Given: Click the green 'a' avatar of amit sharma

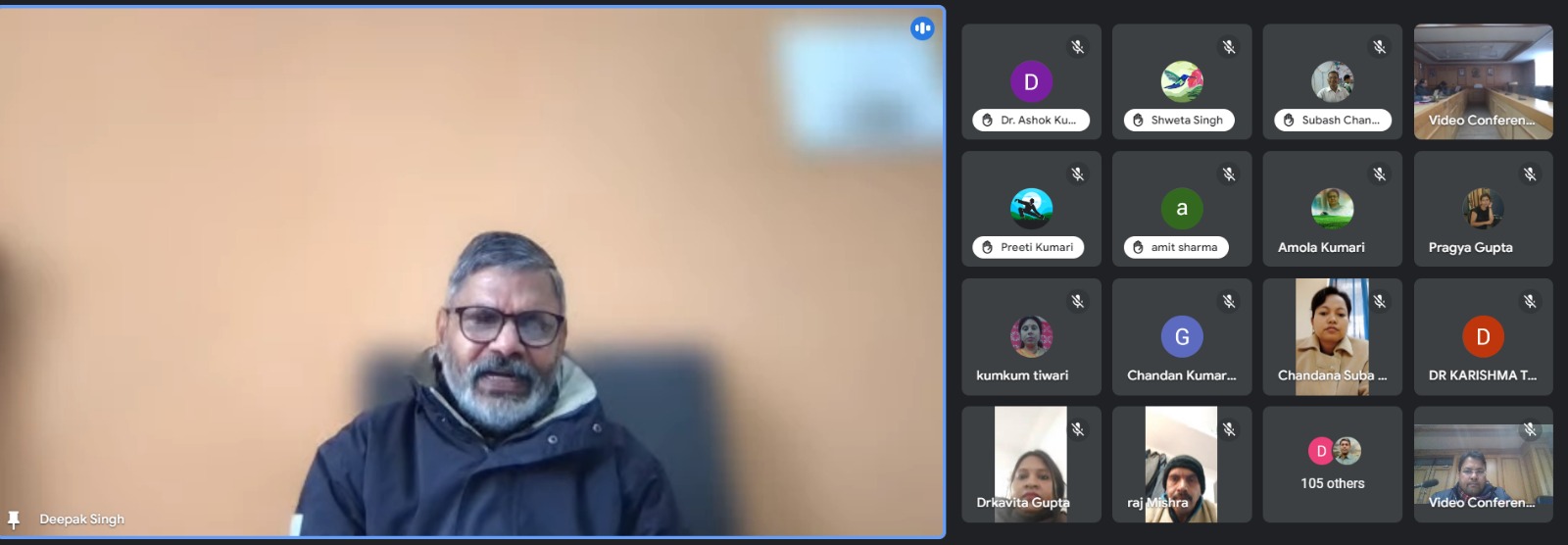Looking at the screenshot, I should pos(1182,209).
